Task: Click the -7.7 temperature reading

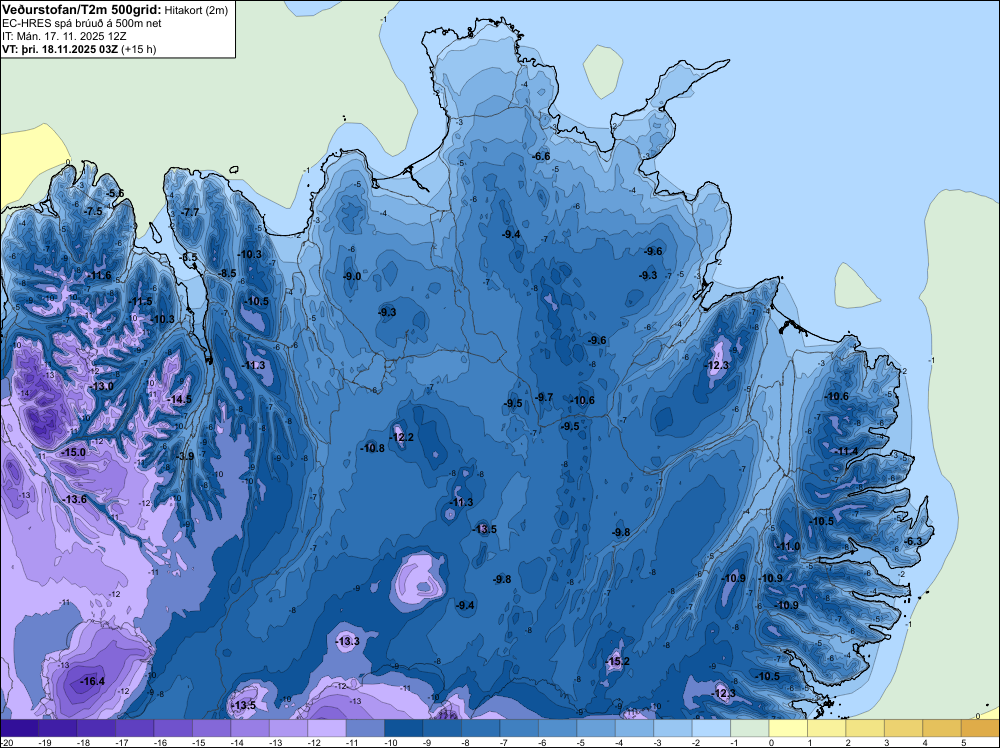Action: click(x=191, y=212)
